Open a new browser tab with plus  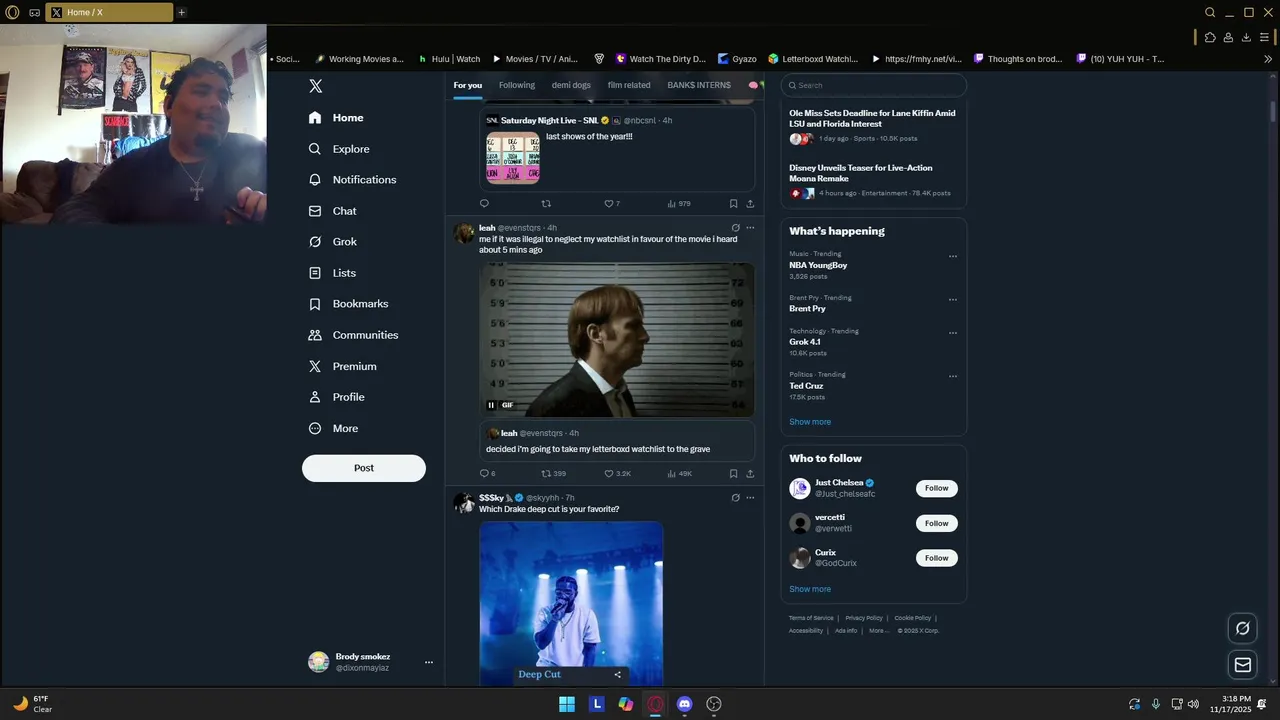181,12
